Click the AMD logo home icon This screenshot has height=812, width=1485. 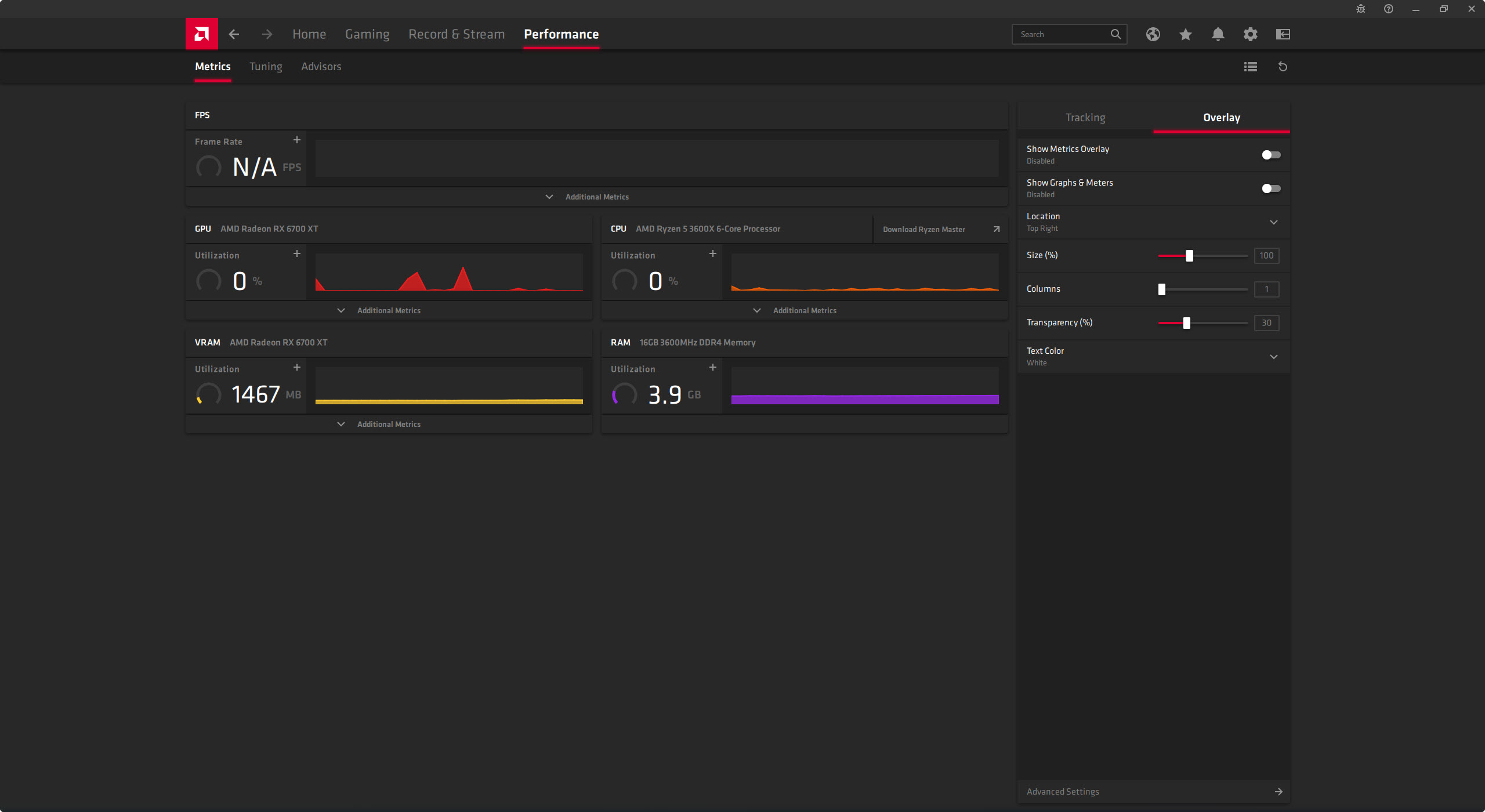[201, 34]
